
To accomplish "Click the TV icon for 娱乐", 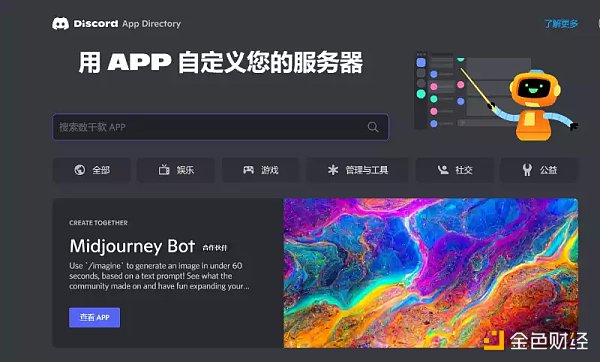I will pyautogui.click(x=164, y=170).
